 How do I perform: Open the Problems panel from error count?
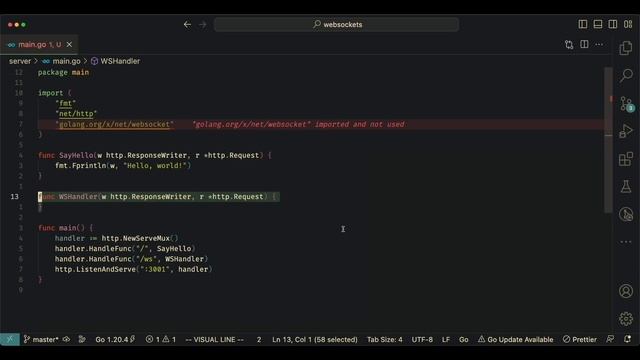161,340
